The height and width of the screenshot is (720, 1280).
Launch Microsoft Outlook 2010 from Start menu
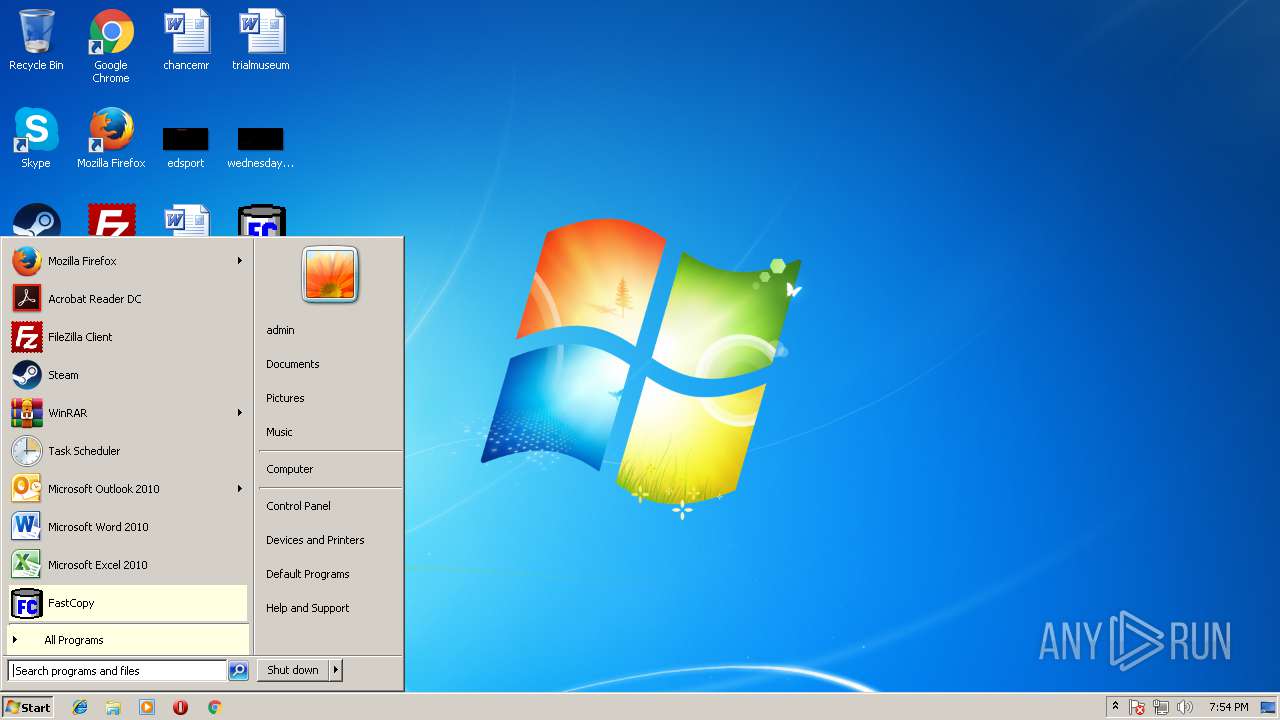[x=127, y=489]
